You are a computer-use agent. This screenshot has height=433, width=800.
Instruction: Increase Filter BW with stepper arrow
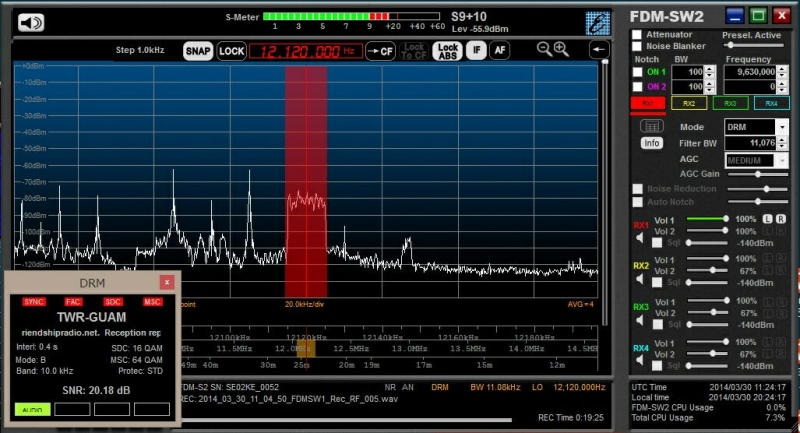click(782, 140)
